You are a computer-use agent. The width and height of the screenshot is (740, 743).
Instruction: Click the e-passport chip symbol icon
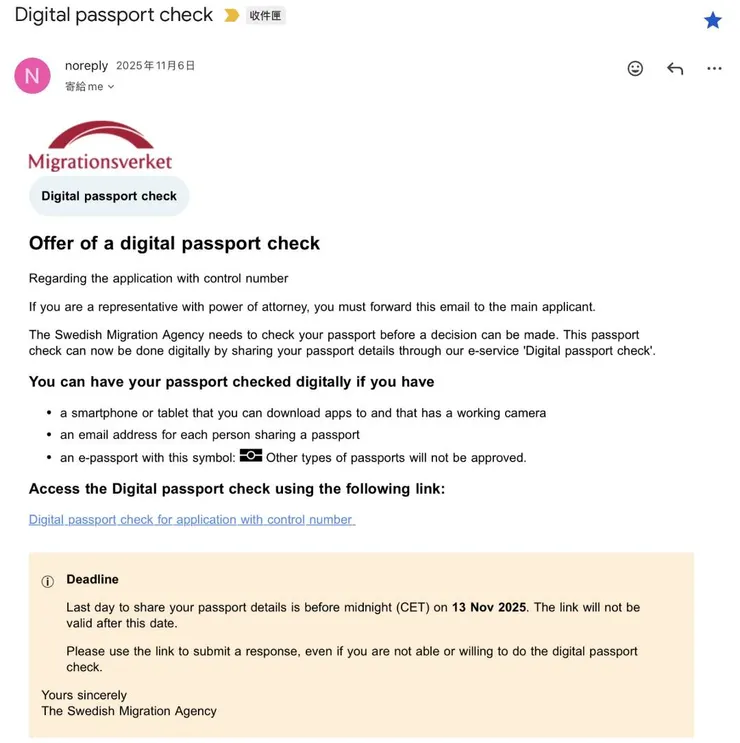coord(251,455)
